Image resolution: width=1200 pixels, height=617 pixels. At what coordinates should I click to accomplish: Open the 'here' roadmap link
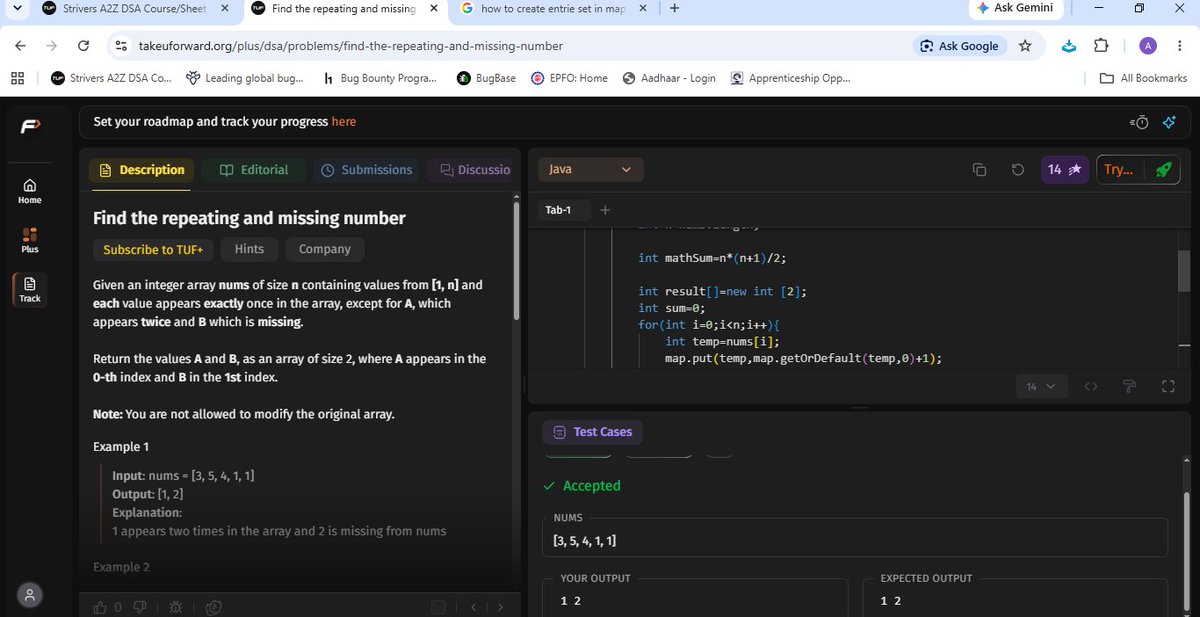tap(344, 122)
